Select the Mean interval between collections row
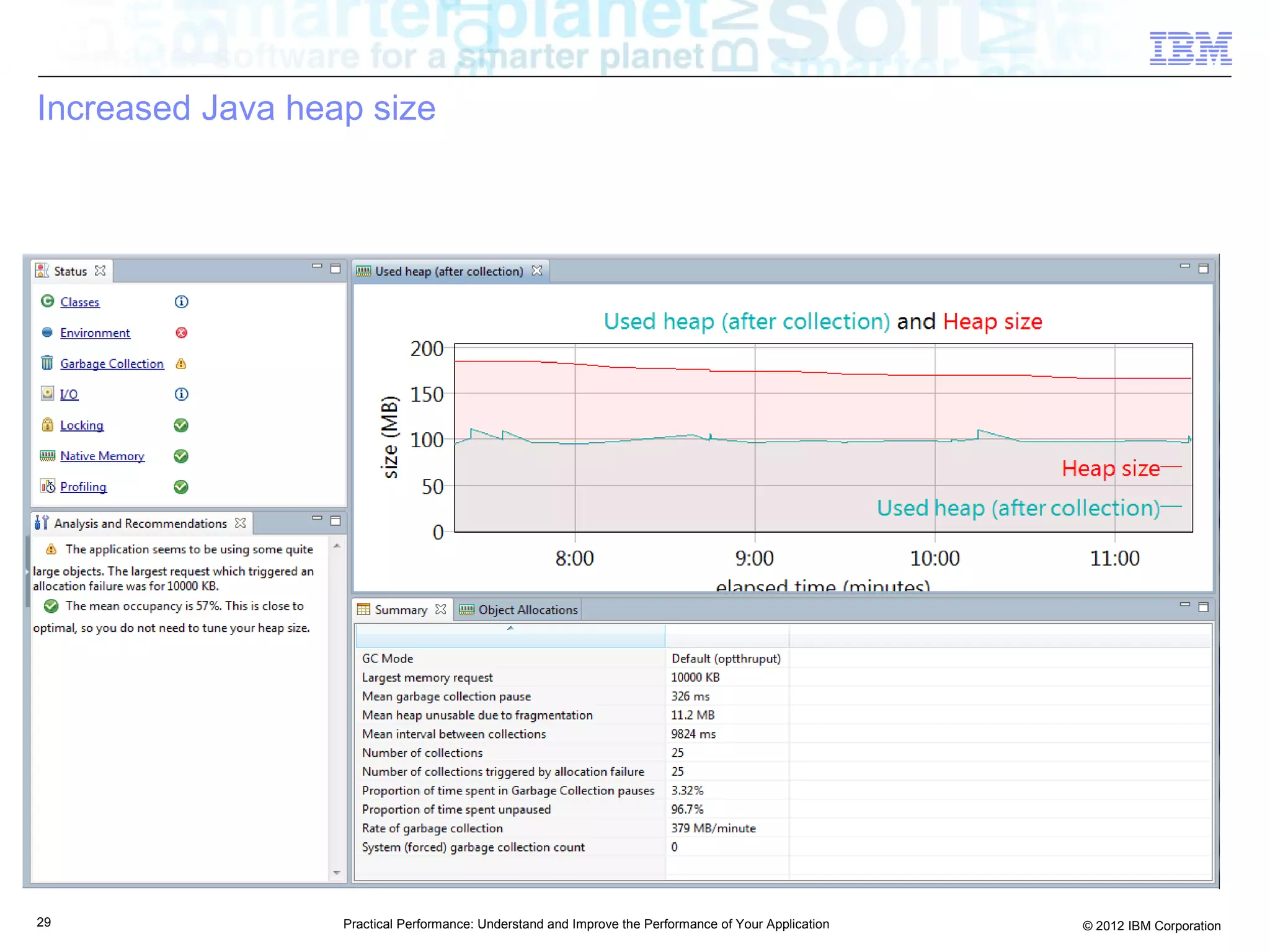The height and width of the screenshot is (952, 1270). (783, 734)
